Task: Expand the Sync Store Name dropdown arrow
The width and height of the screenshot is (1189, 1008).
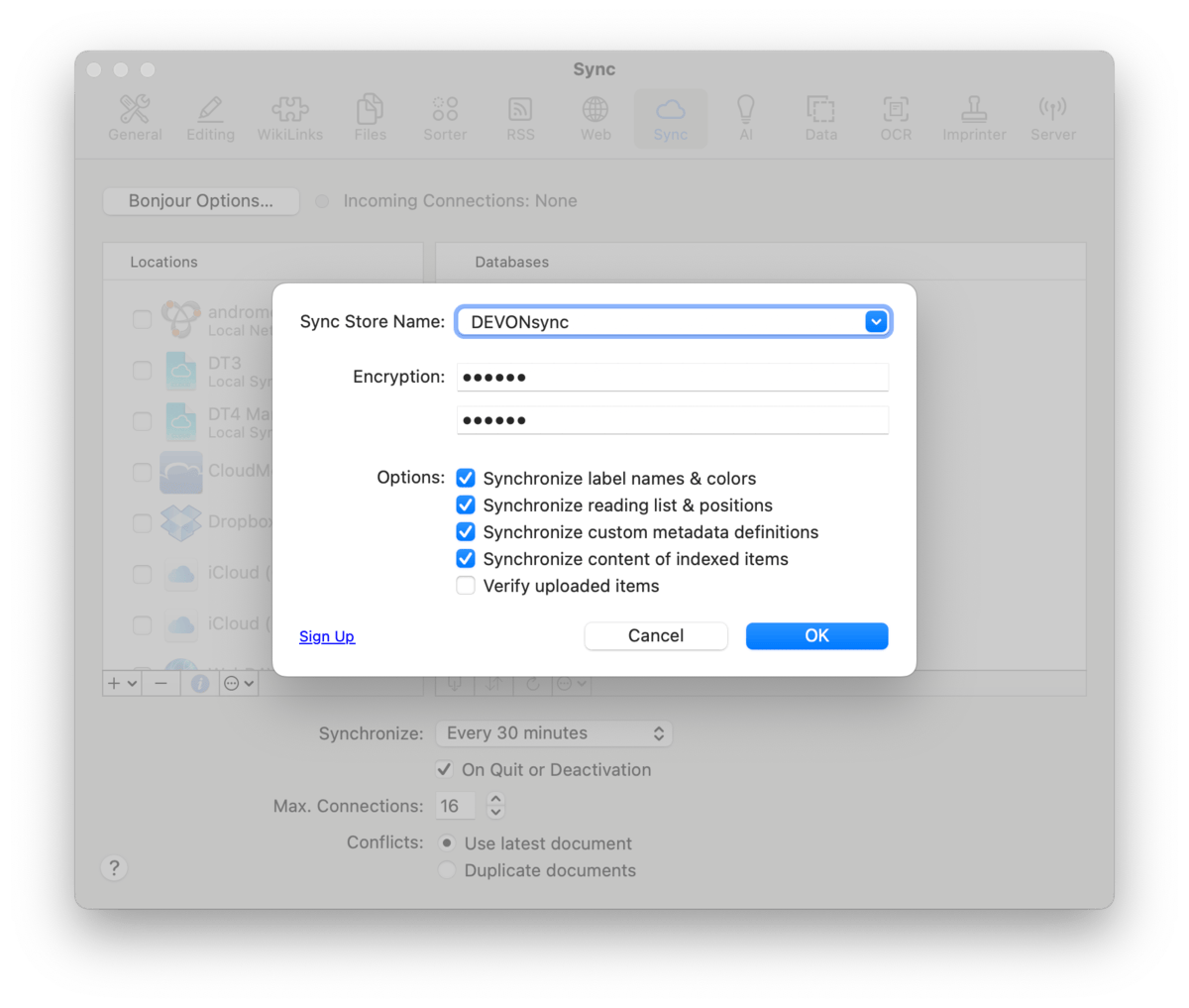Action: point(876,322)
